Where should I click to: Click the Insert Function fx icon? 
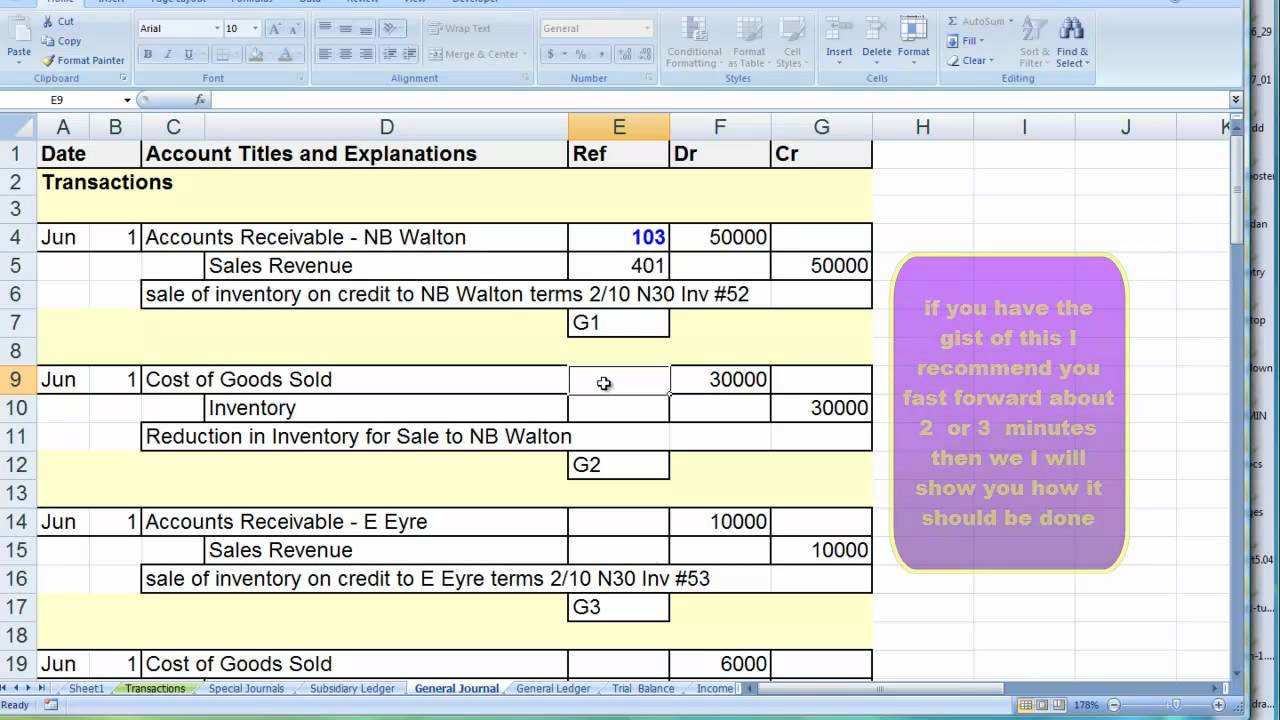pyautogui.click(x=200, y=100)
